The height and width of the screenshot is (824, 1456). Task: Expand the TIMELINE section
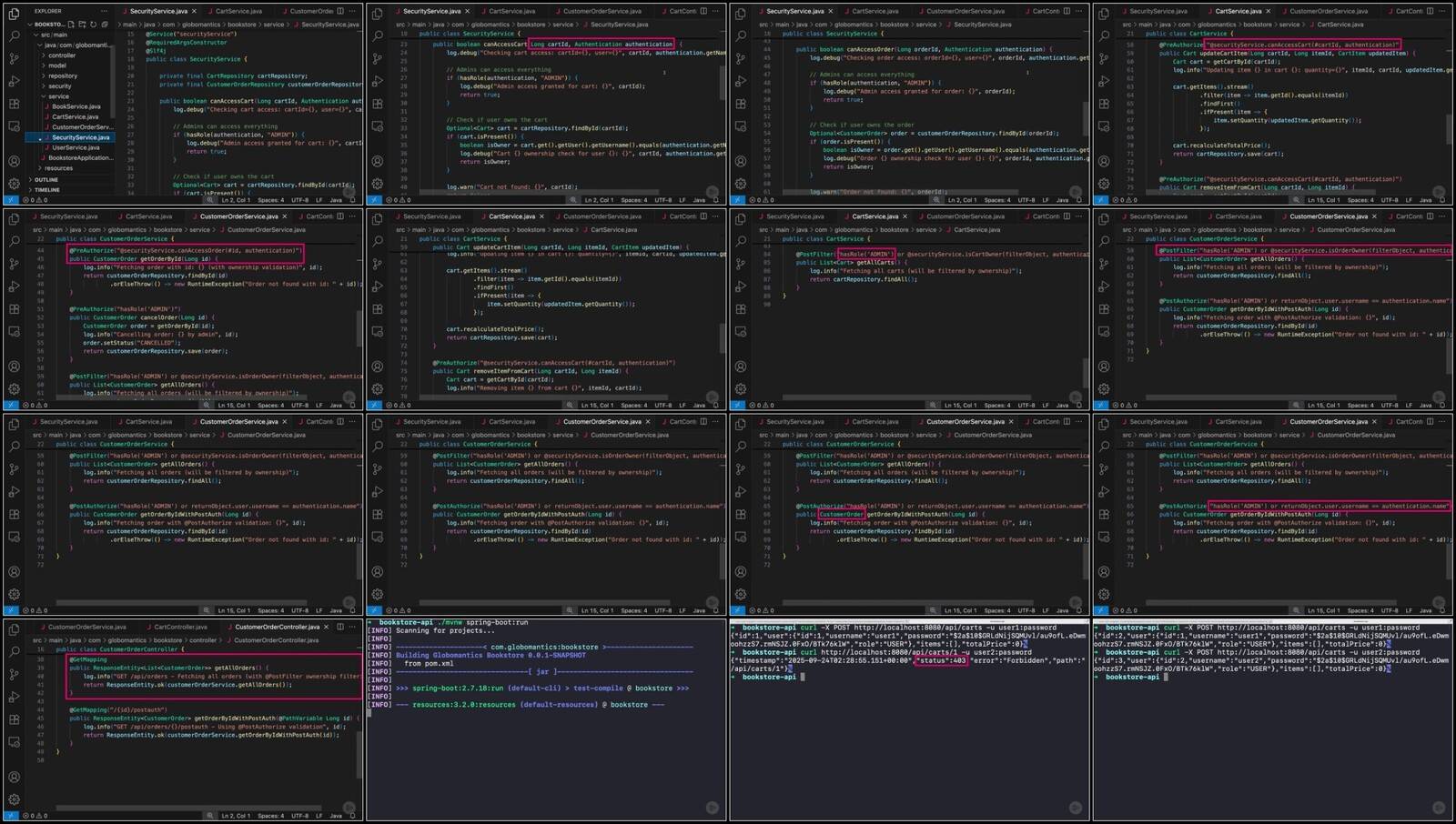pos(45,190)
